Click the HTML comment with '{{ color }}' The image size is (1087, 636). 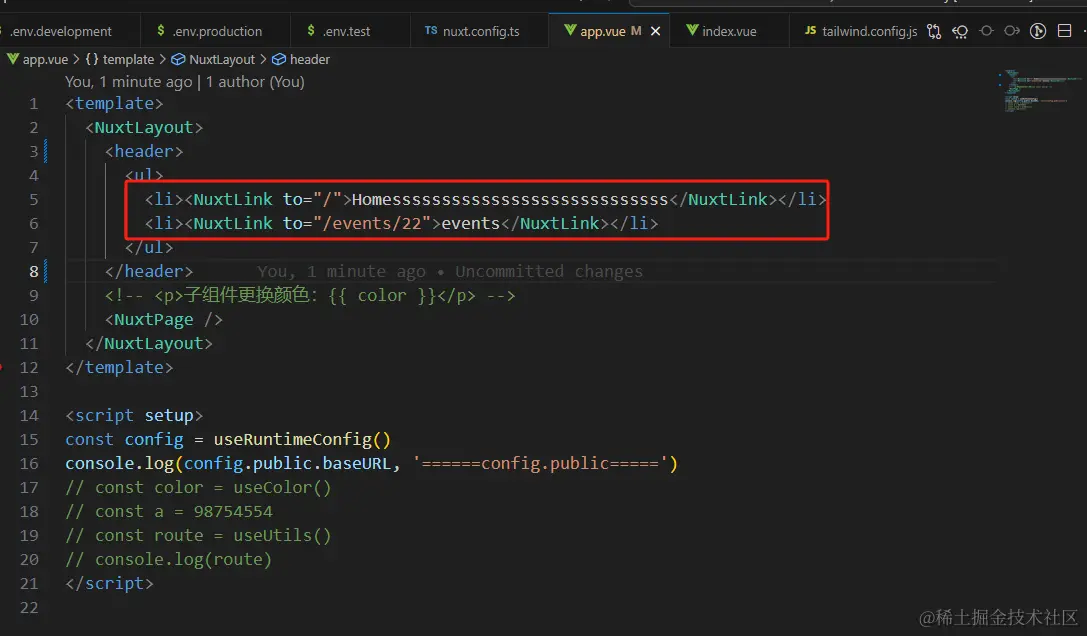click(310, 295)
